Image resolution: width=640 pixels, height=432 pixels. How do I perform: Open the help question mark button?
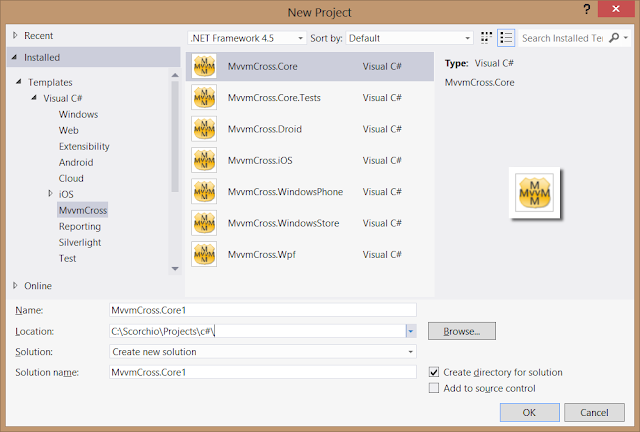click(x=587, y=9)
